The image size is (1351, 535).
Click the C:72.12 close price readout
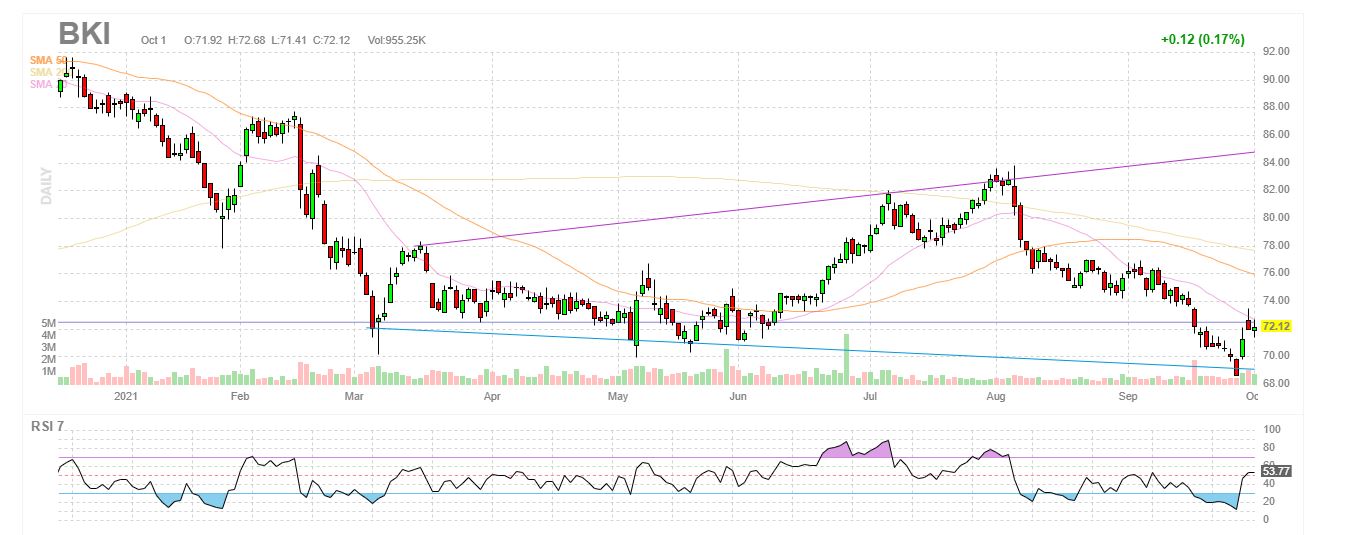pos(330,41)
